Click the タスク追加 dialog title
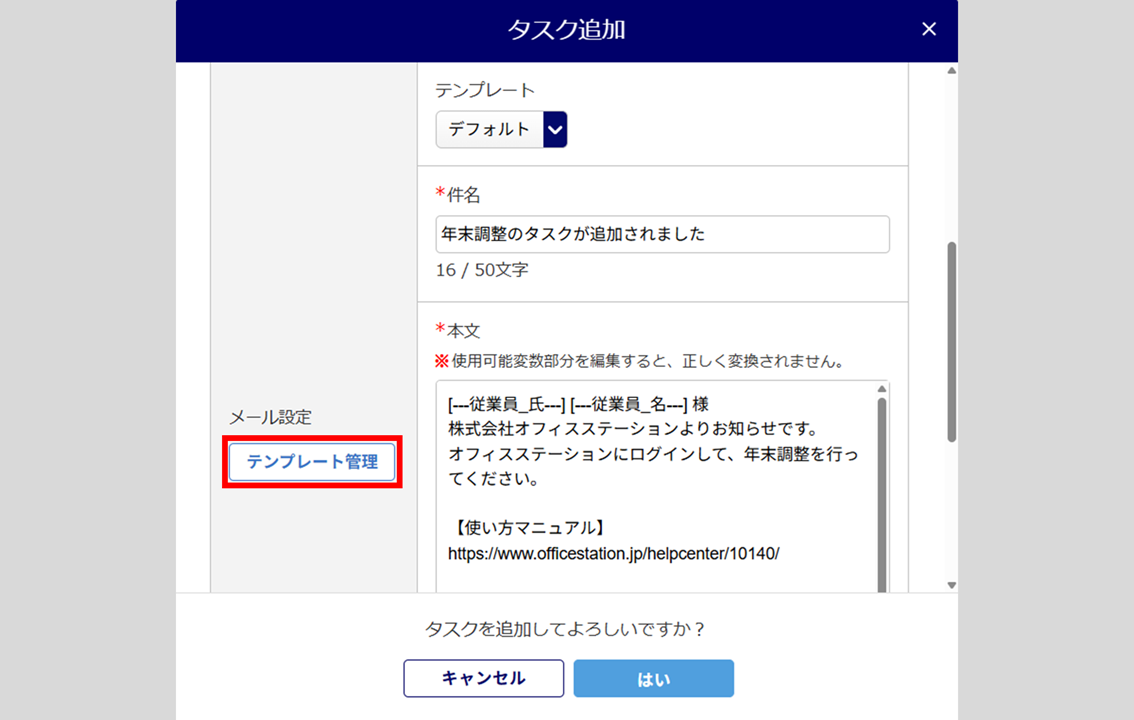The image size is (1134, 720). click(x=566, y=30)
